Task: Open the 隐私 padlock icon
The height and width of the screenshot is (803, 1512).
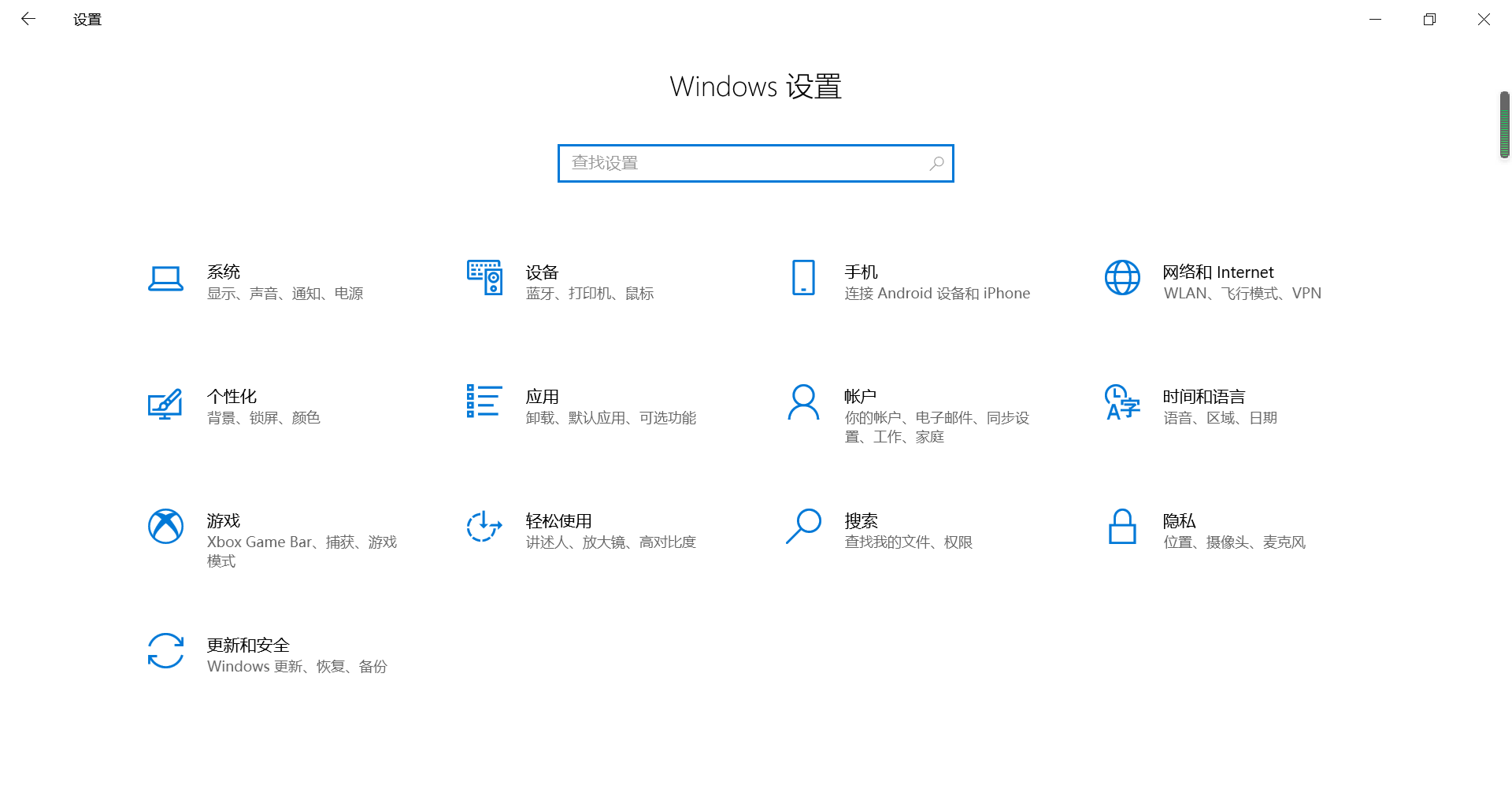Action: click(1122, 526)
